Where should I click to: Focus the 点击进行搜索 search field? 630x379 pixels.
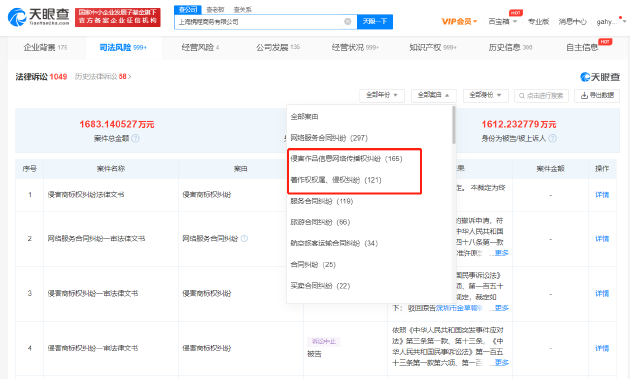click(541, 95)
